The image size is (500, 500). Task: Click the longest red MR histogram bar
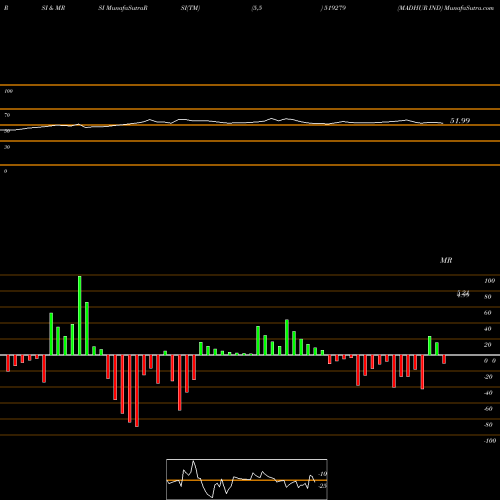click(x=137, y=391)
